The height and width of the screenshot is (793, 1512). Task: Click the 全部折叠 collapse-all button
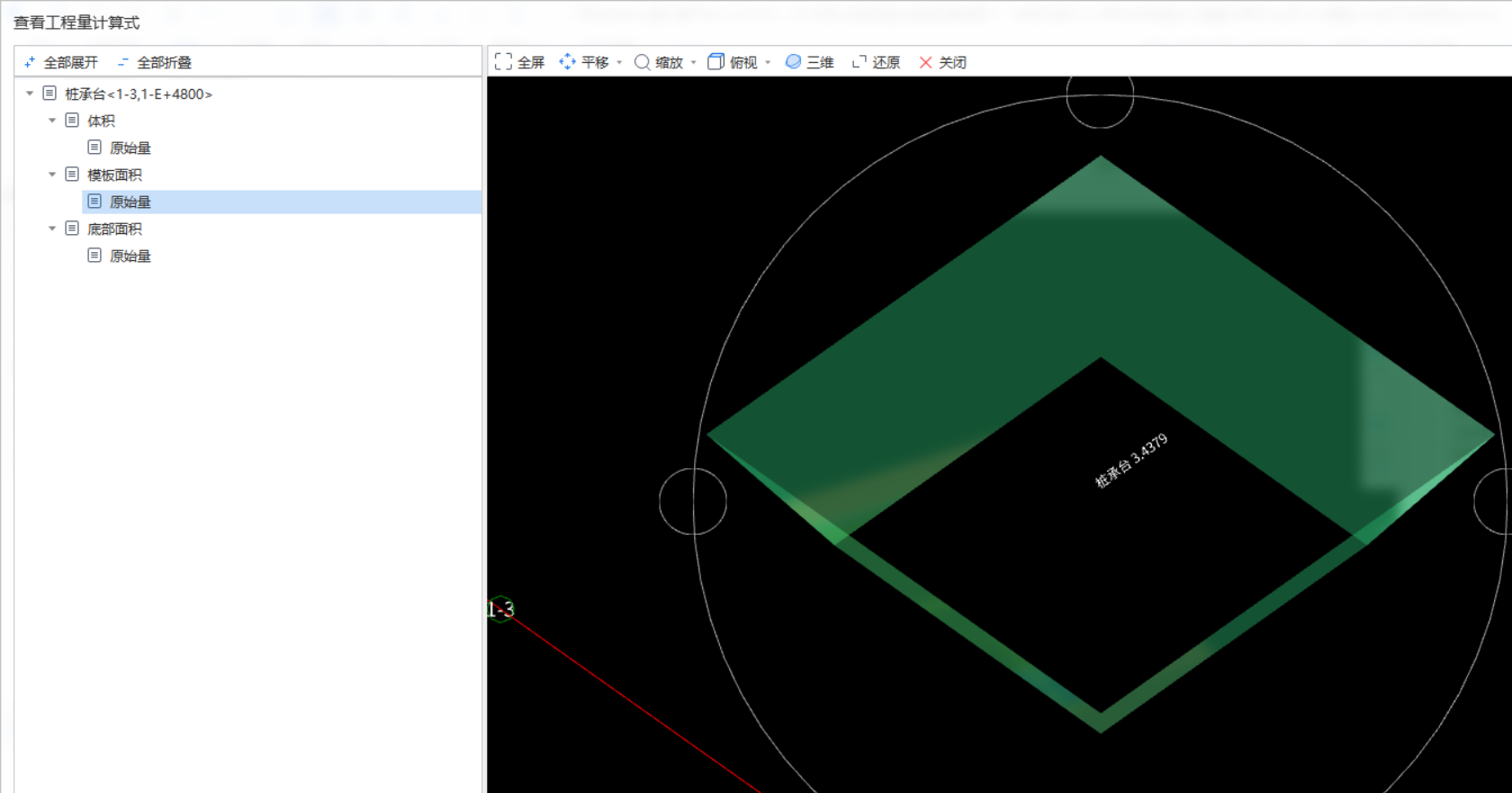[x=154, y=62]
